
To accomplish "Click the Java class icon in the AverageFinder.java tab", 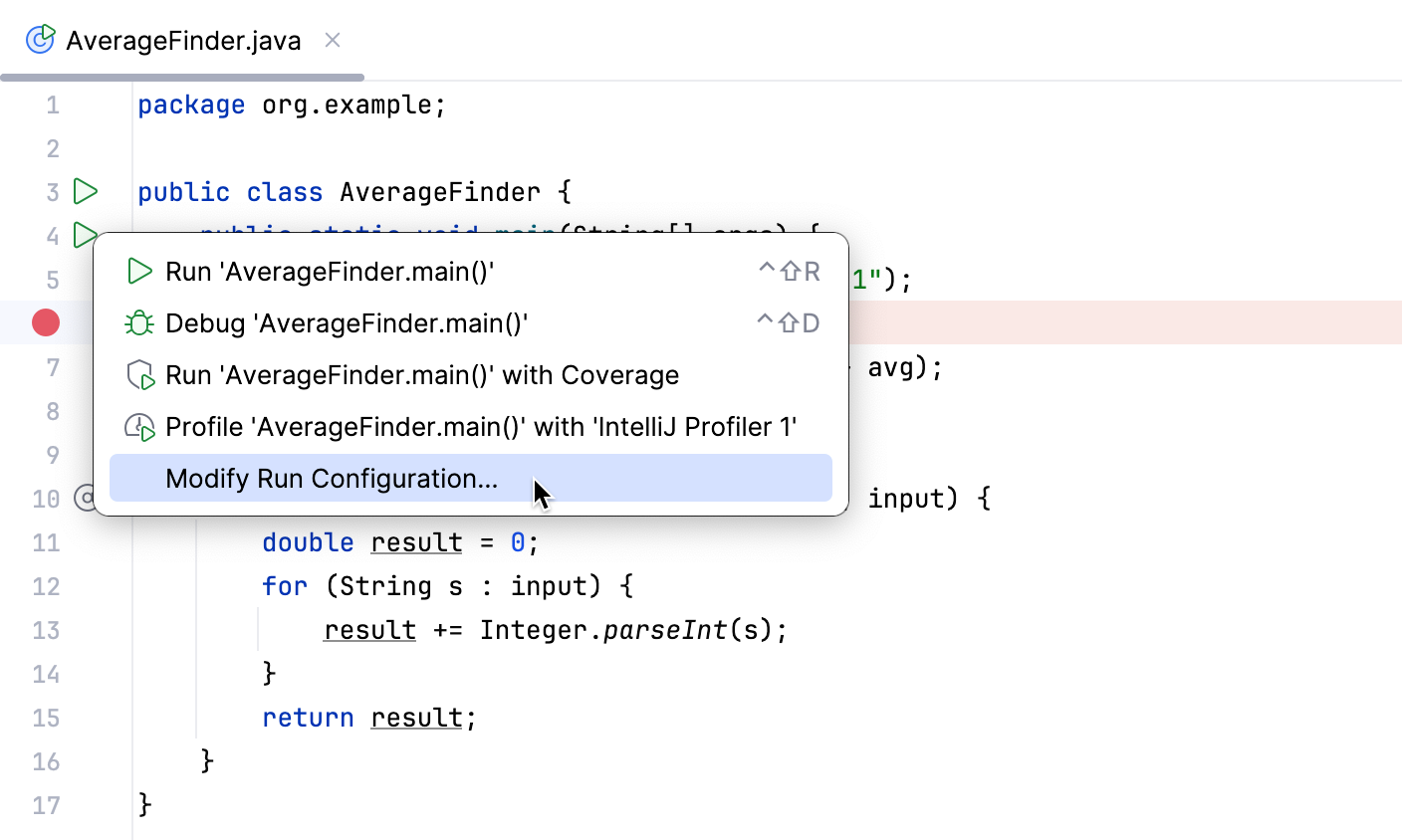I will click(x=40, y=40).
